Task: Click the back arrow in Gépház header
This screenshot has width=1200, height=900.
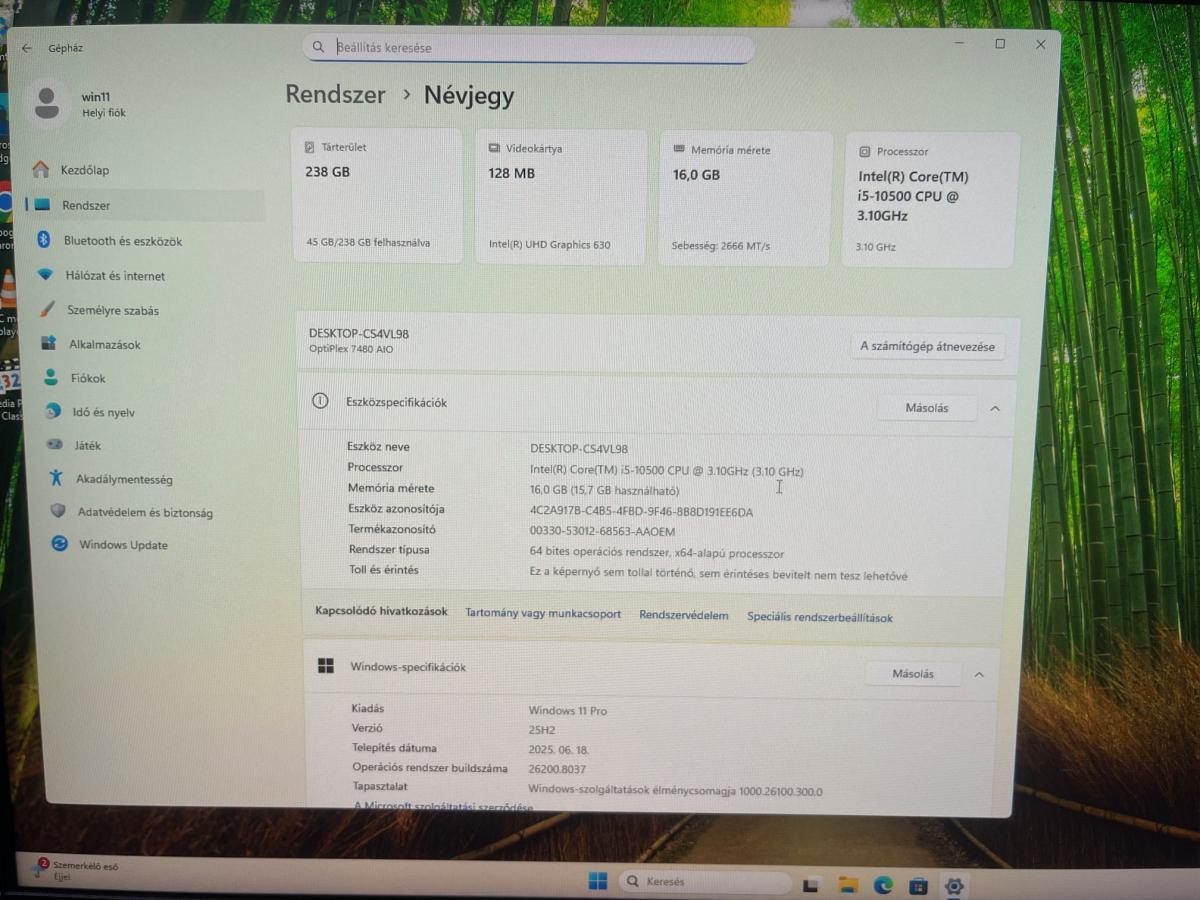Action: tap(27, 48)
